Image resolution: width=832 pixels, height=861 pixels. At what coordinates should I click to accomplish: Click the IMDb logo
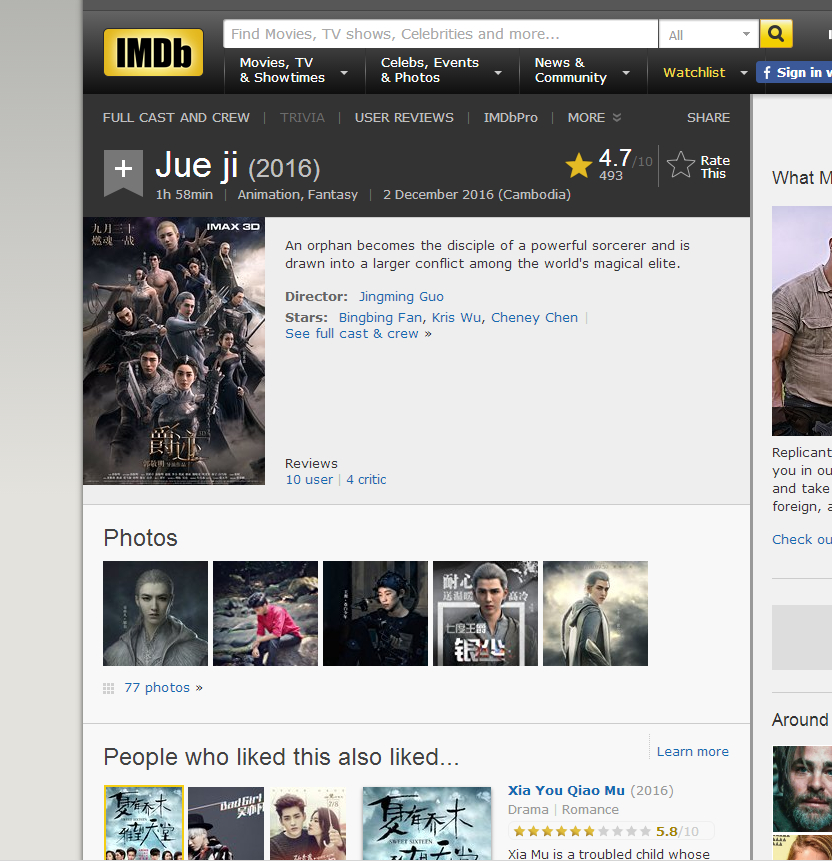[153, 52]
